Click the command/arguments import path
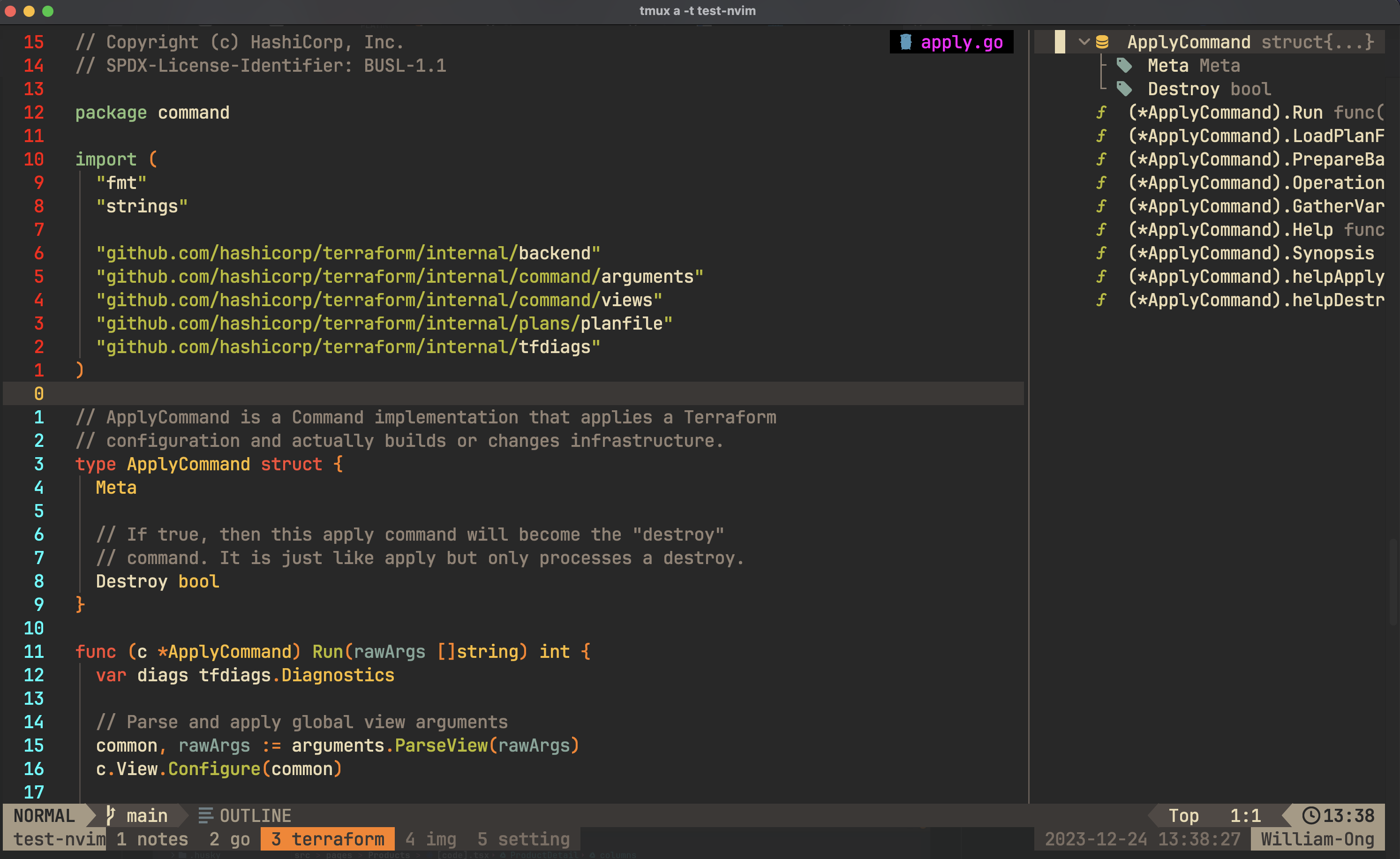 pos(399,277)
